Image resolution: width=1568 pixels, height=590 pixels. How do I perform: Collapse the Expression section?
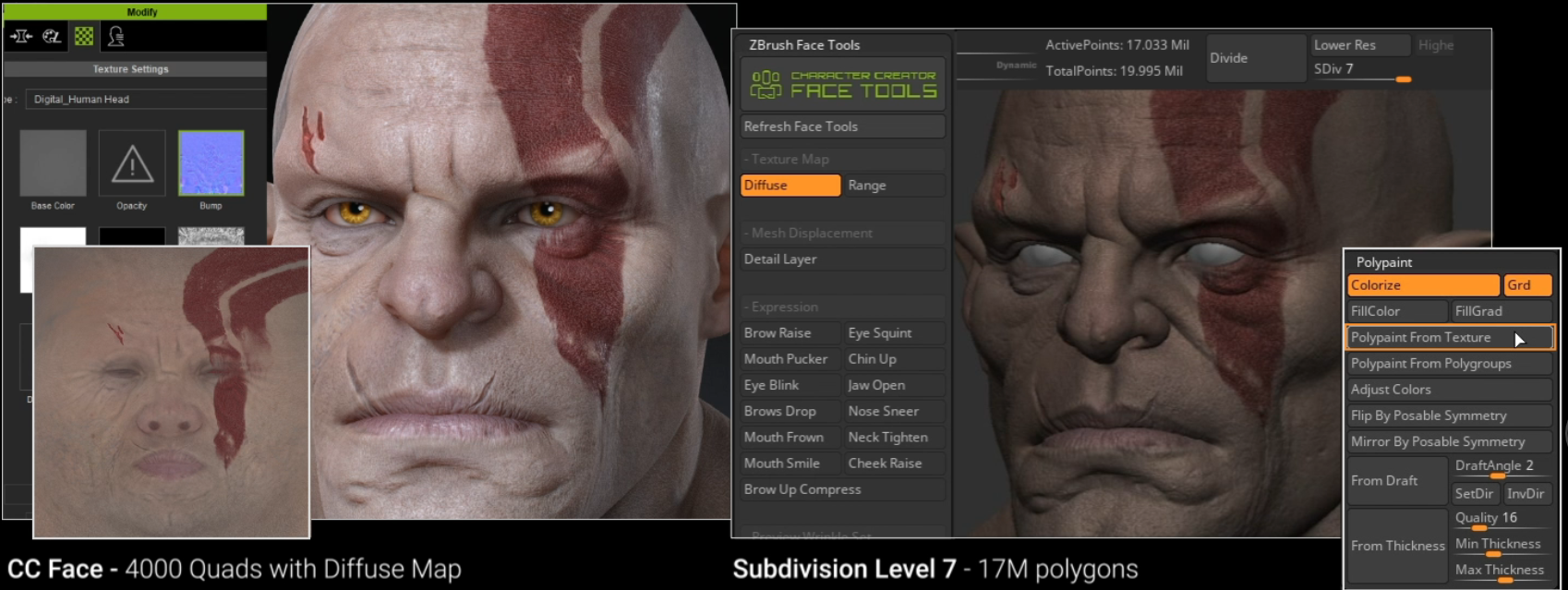(843, 307)
